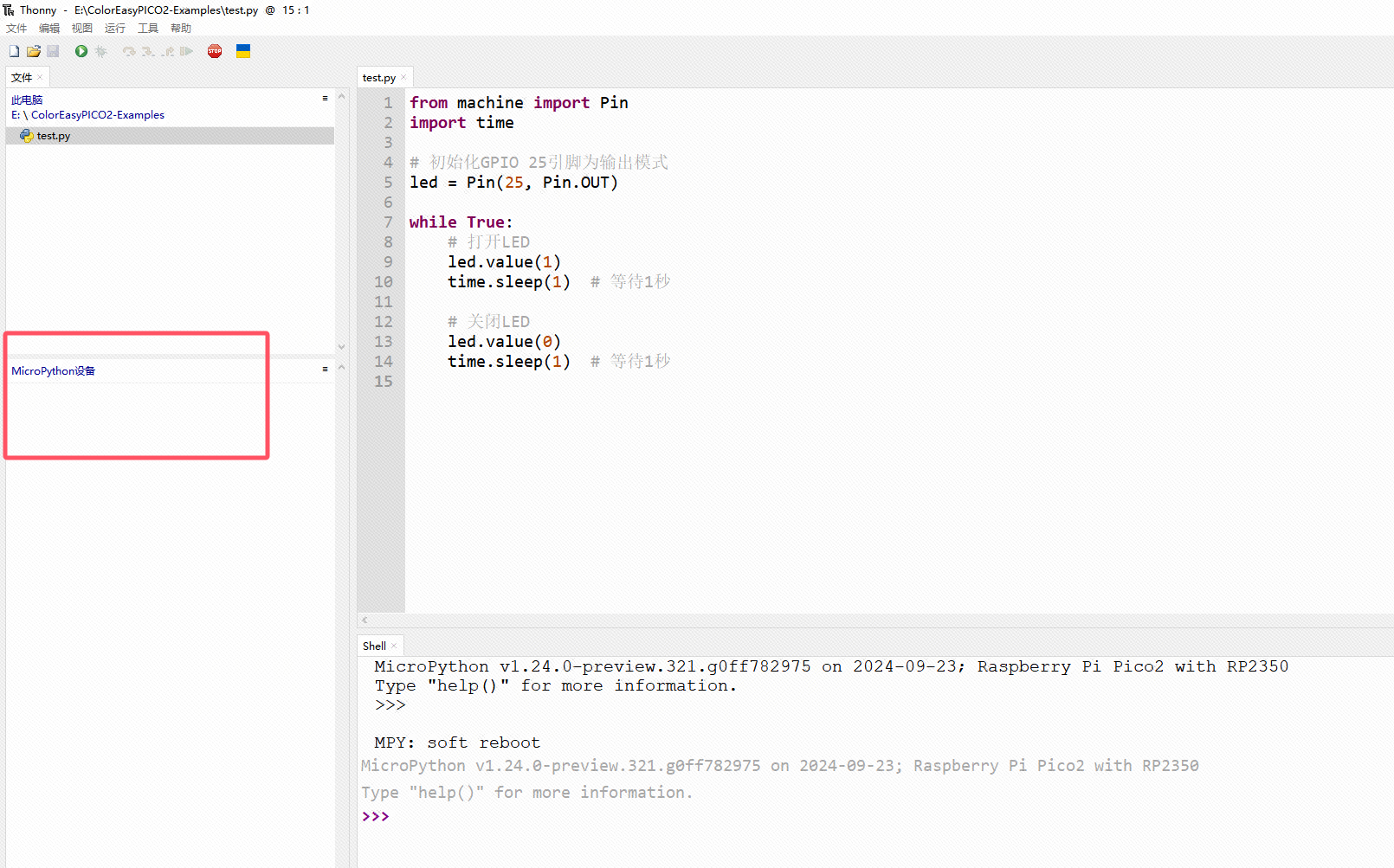Select test.py in the file tree
This screenshot has height=868, width=1394.
(x=170, y=136)
